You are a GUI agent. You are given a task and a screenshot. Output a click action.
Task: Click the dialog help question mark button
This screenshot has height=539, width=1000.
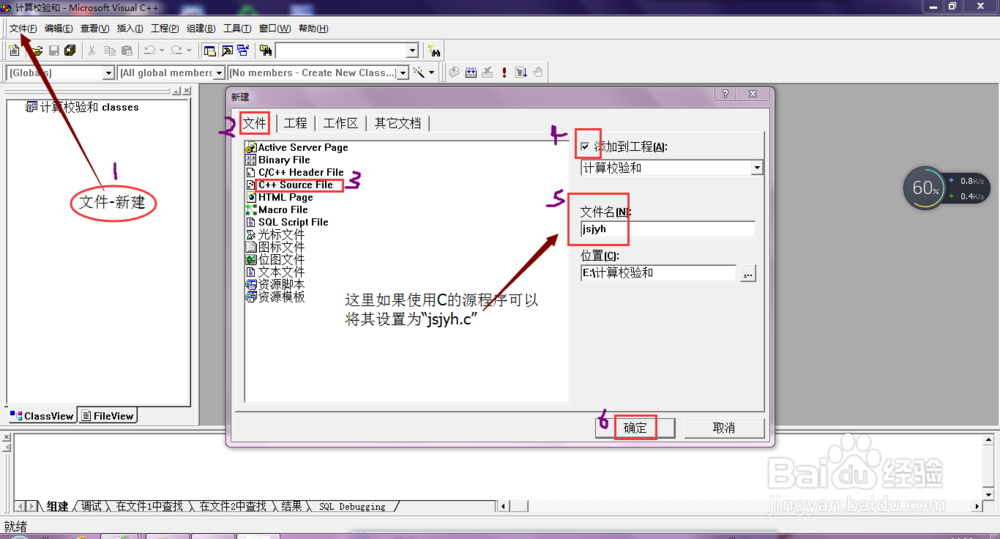coord(725,94)
